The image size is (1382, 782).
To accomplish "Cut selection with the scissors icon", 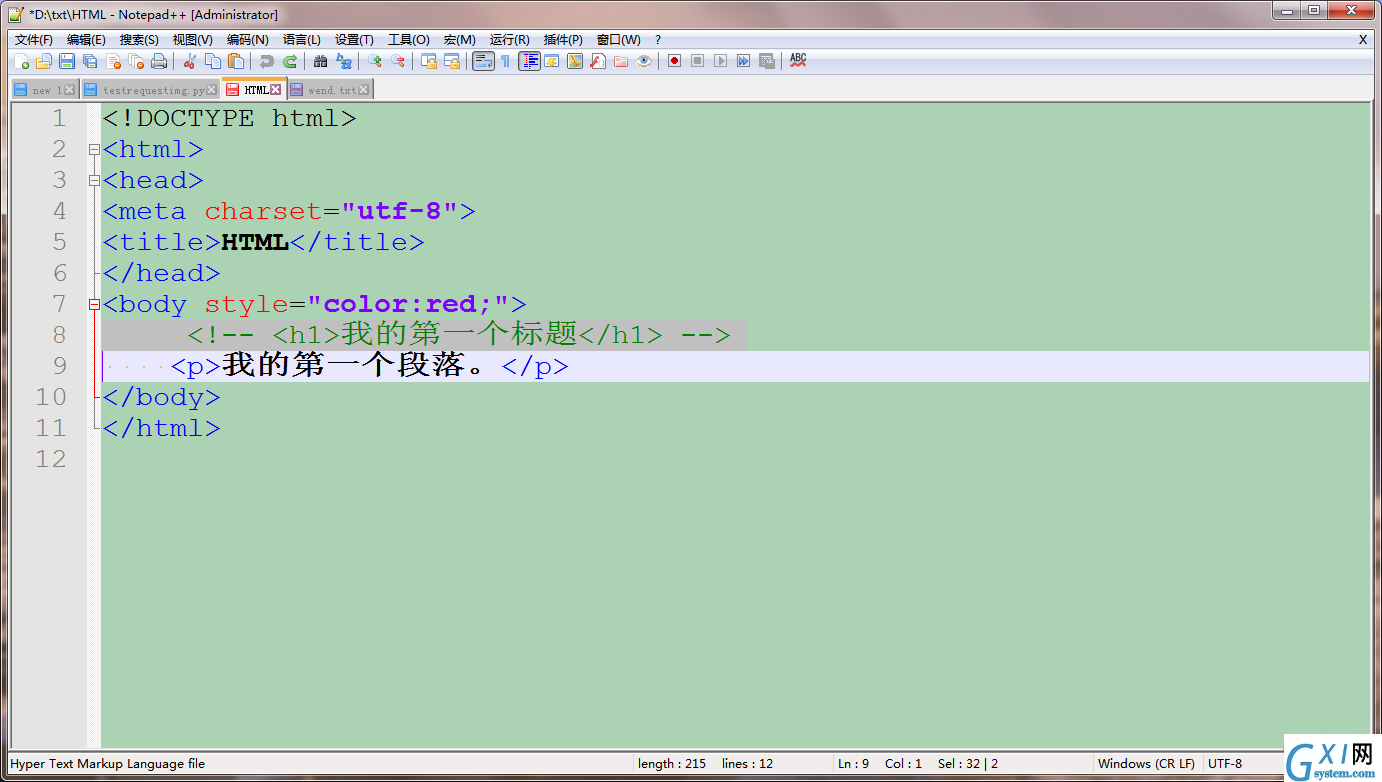I will (x=189, y=61).
